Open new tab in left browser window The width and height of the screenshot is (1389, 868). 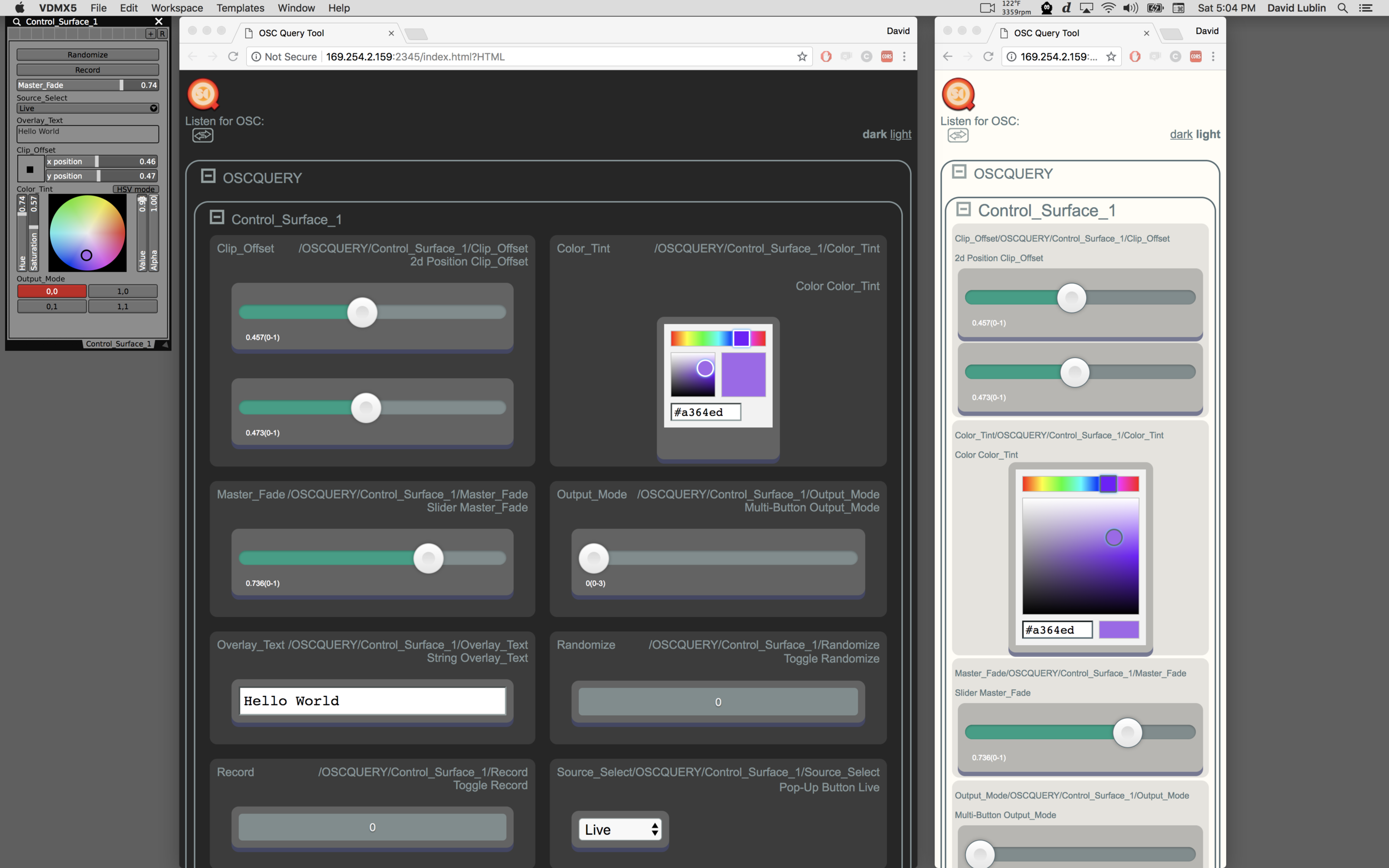[416, 34]
